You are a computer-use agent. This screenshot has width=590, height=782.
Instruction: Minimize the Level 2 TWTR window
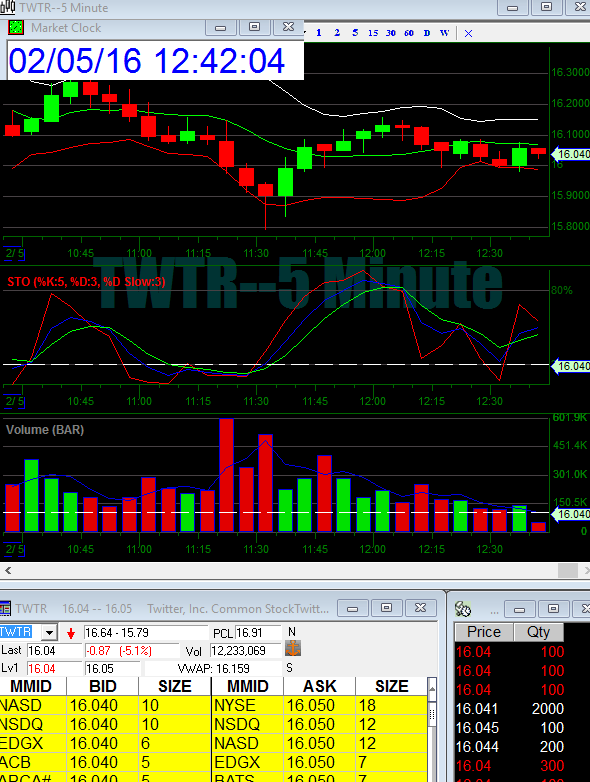(353, 608)
